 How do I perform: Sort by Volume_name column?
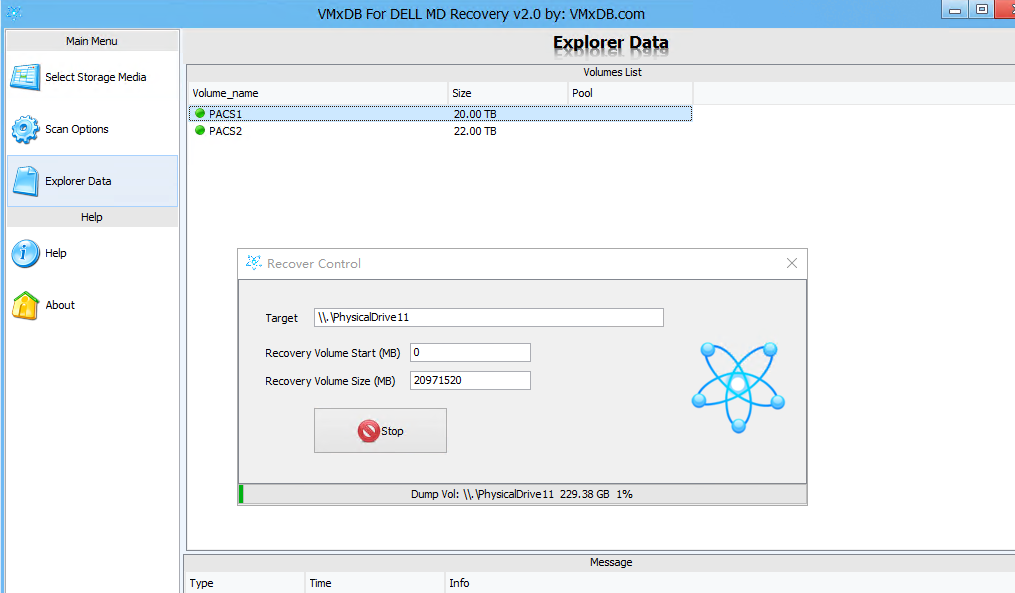(x=318, y=93)
